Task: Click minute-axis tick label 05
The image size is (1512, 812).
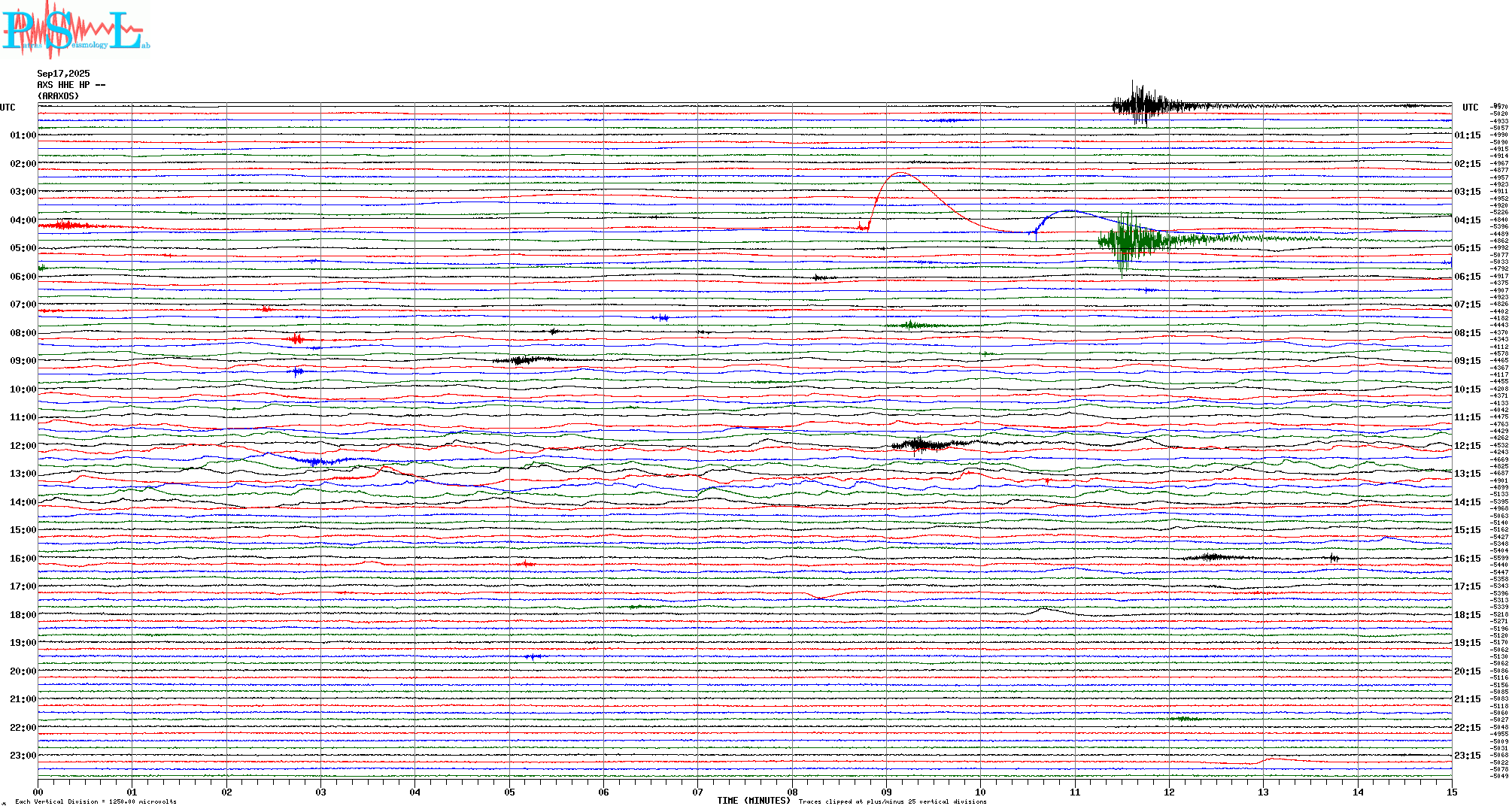Action: (x=509, y=792)
